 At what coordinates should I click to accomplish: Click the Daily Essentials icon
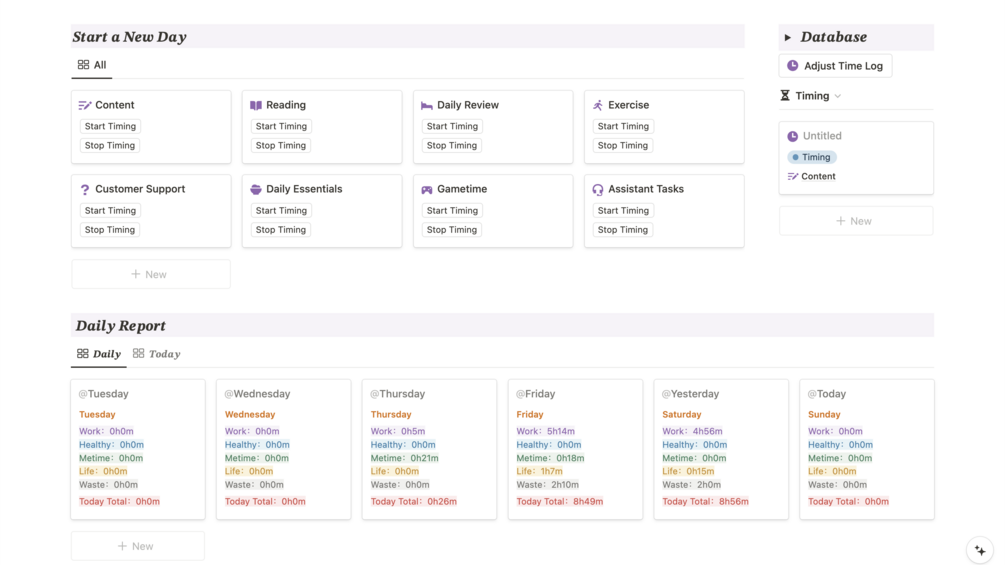coord(256,189)
